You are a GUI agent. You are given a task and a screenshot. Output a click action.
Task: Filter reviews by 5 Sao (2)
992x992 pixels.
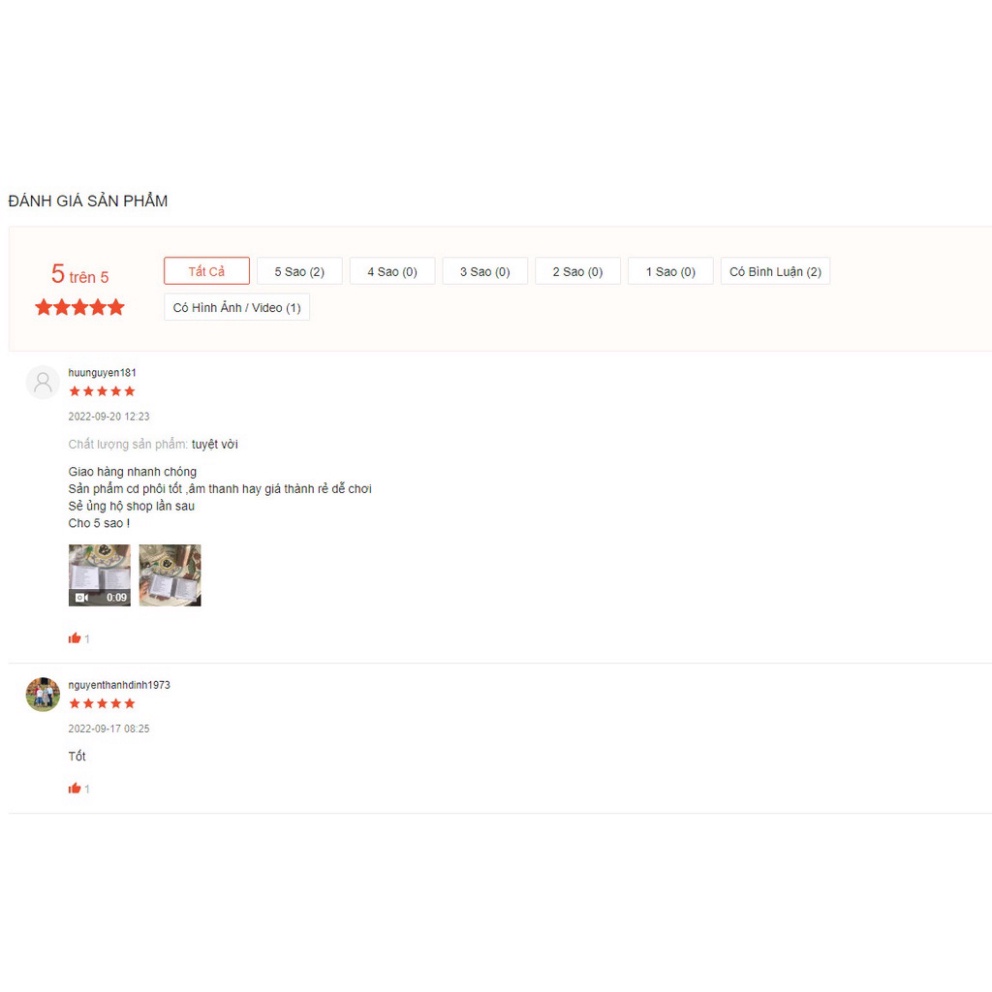click(299, 271)
